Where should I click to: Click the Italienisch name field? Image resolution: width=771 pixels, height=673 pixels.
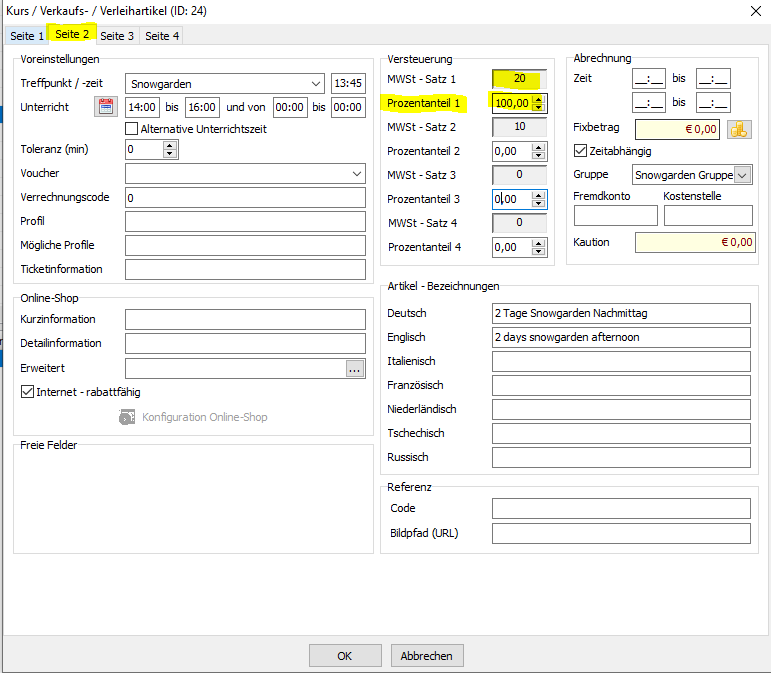[x=622, y=361]
